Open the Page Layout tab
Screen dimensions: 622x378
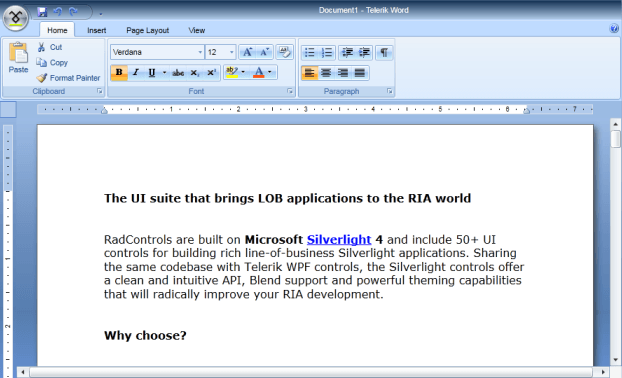(147, 30)
